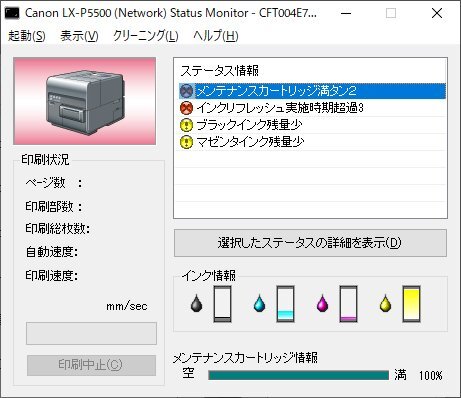Open the クリーニング(L) menu
The image size is (461, 398).
click(x=145, y=36)
